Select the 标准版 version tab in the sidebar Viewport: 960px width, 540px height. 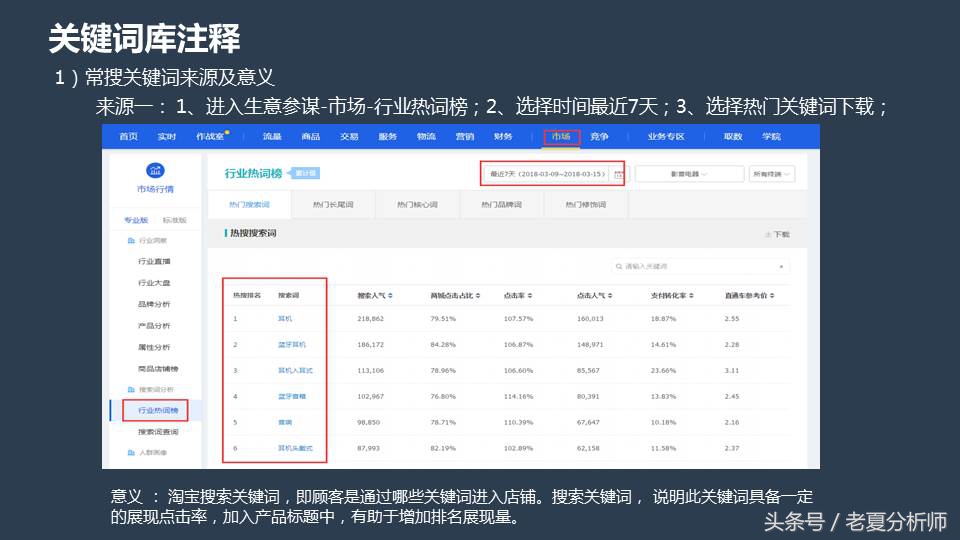coord(174,220)
